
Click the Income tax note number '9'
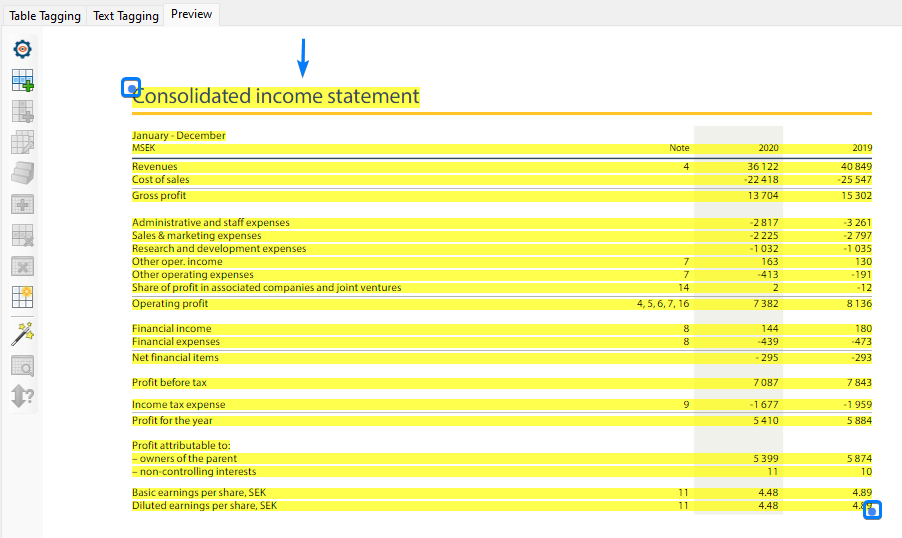(x=686, y=405)
